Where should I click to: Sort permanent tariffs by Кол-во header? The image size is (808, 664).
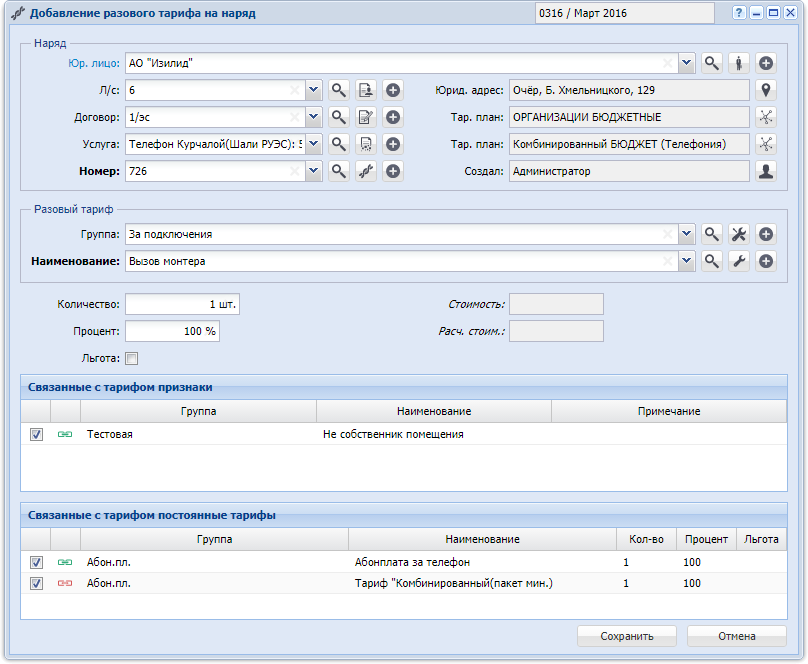pos(646,539)
